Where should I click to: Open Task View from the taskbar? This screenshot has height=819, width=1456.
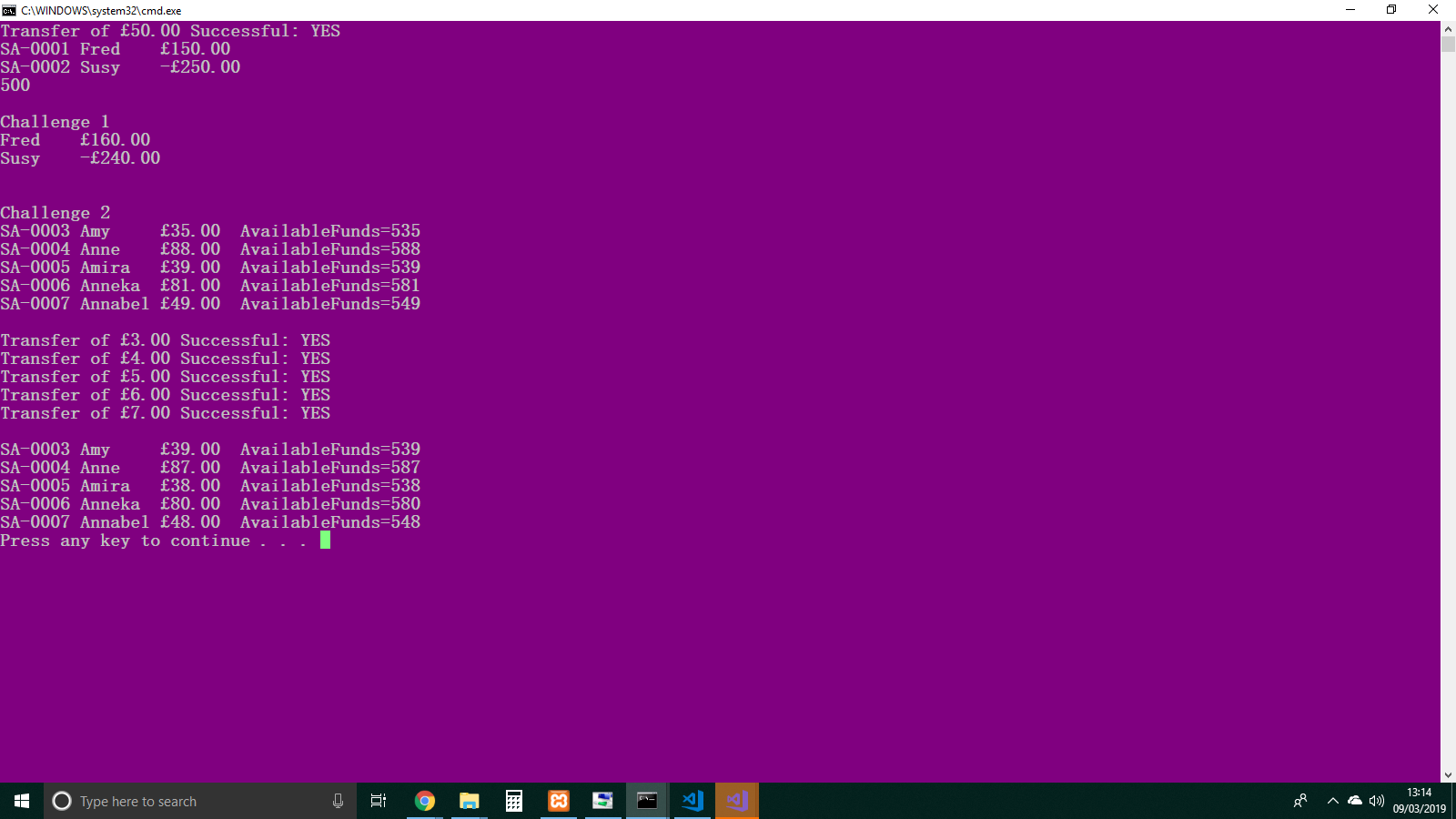(379, 801)
